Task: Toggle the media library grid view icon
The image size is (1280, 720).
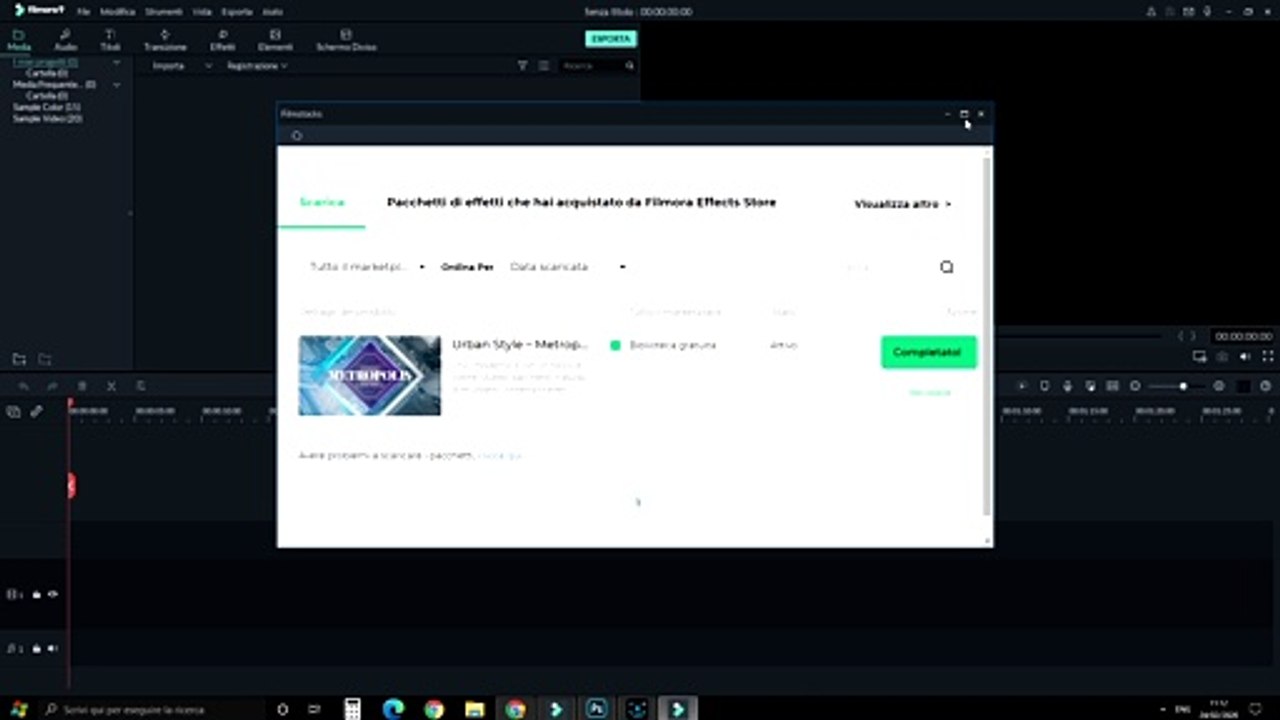Action: (544, 66)
